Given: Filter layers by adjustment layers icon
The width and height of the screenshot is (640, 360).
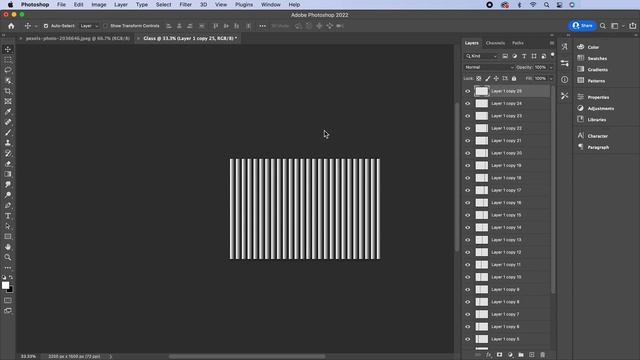Looking at the screenshot, I should coord(514,56).
